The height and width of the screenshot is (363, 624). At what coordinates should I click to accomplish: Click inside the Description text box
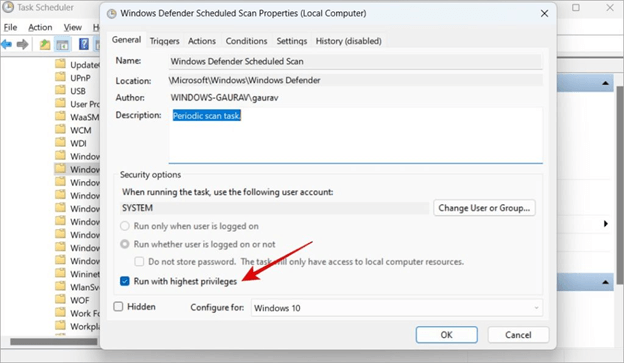(x=355, y=135)
